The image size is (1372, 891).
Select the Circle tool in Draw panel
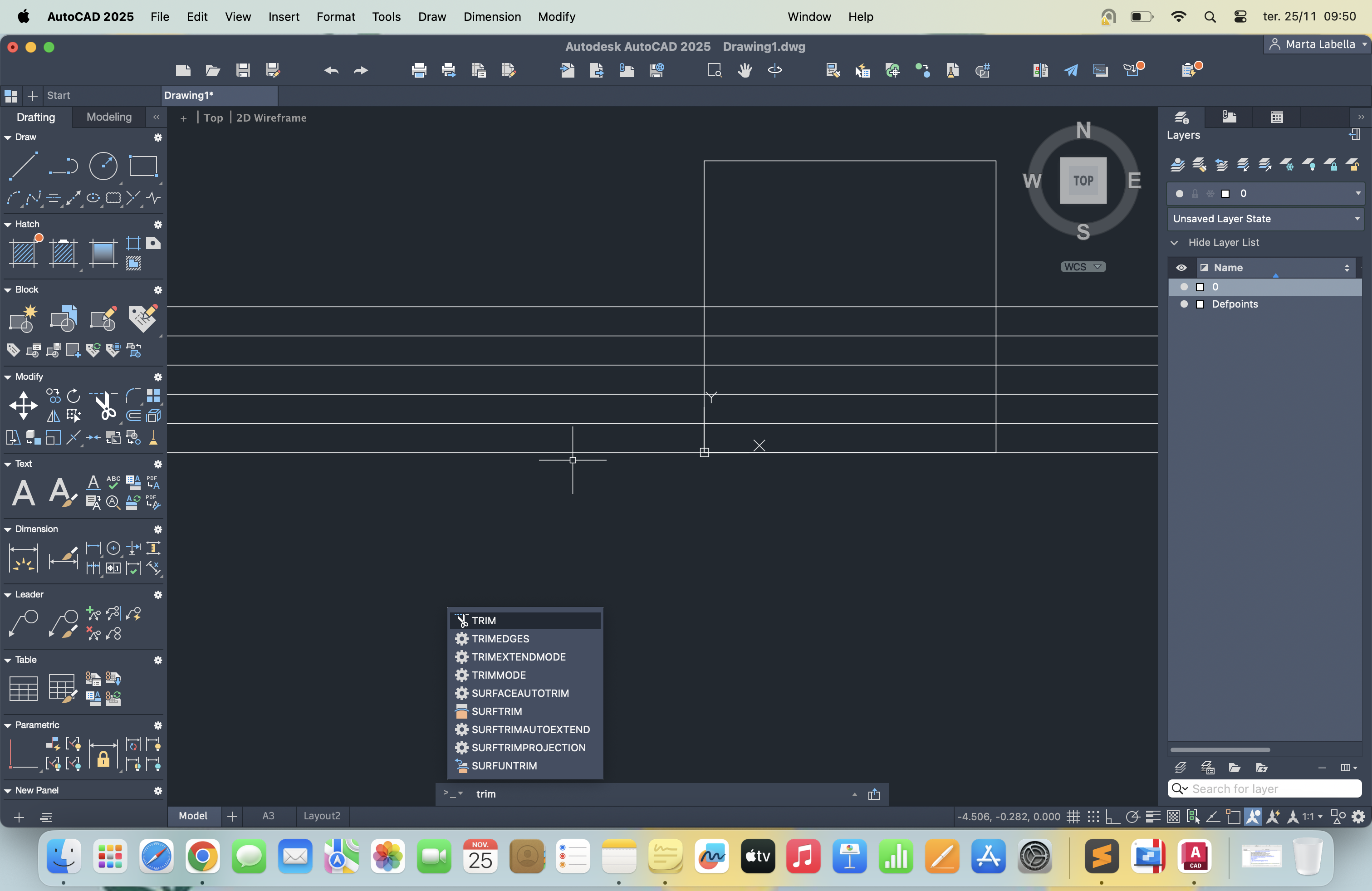tap(103, 166)
